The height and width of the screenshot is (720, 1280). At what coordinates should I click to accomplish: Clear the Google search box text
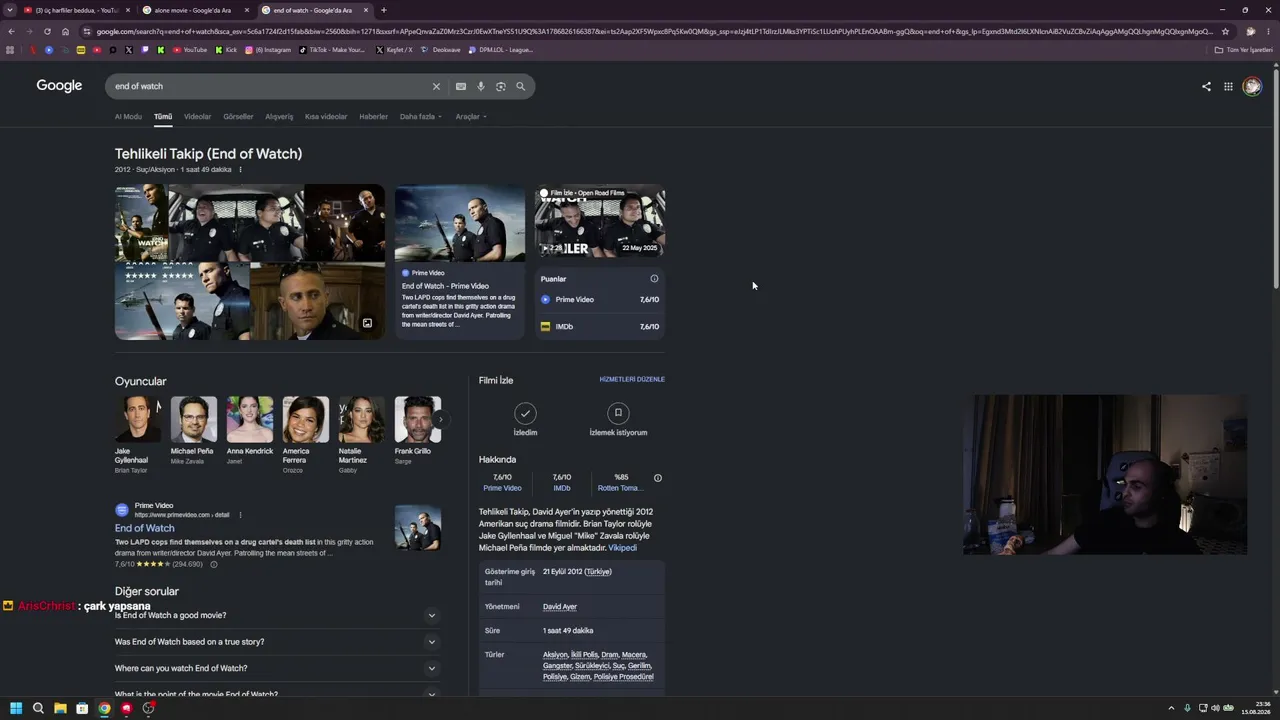436,86
